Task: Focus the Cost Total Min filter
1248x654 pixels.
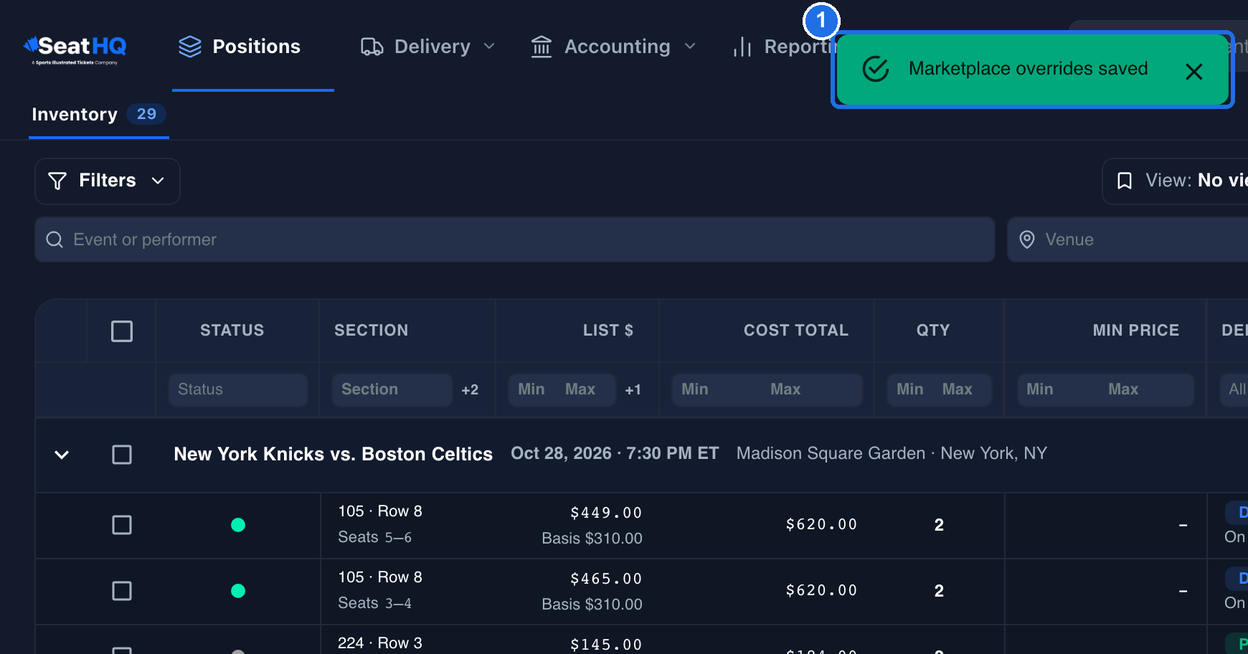Action: [716, 390]
